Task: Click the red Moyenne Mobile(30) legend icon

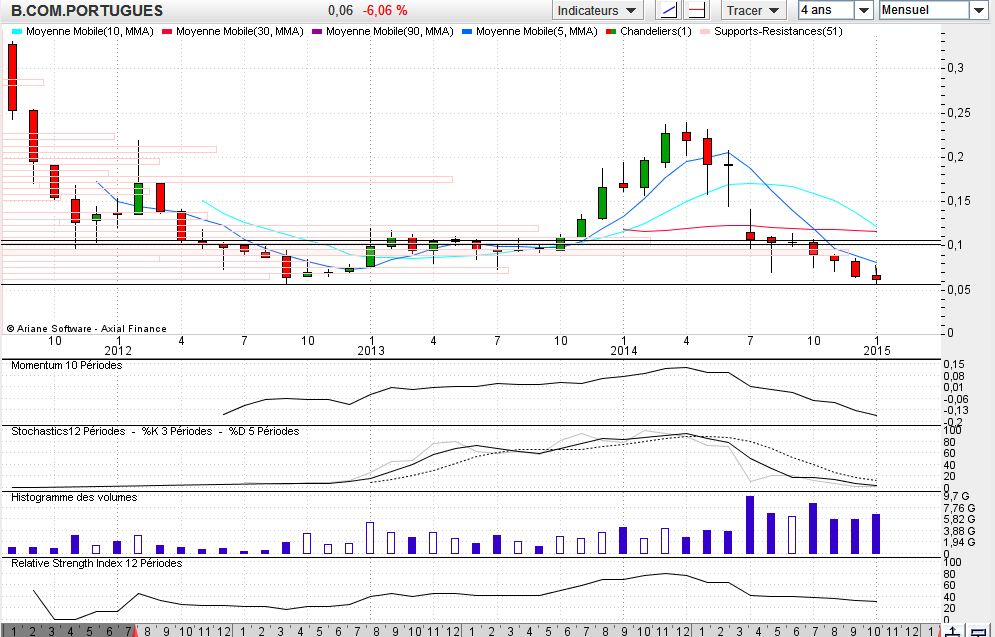Action: [x=167, y=32]
